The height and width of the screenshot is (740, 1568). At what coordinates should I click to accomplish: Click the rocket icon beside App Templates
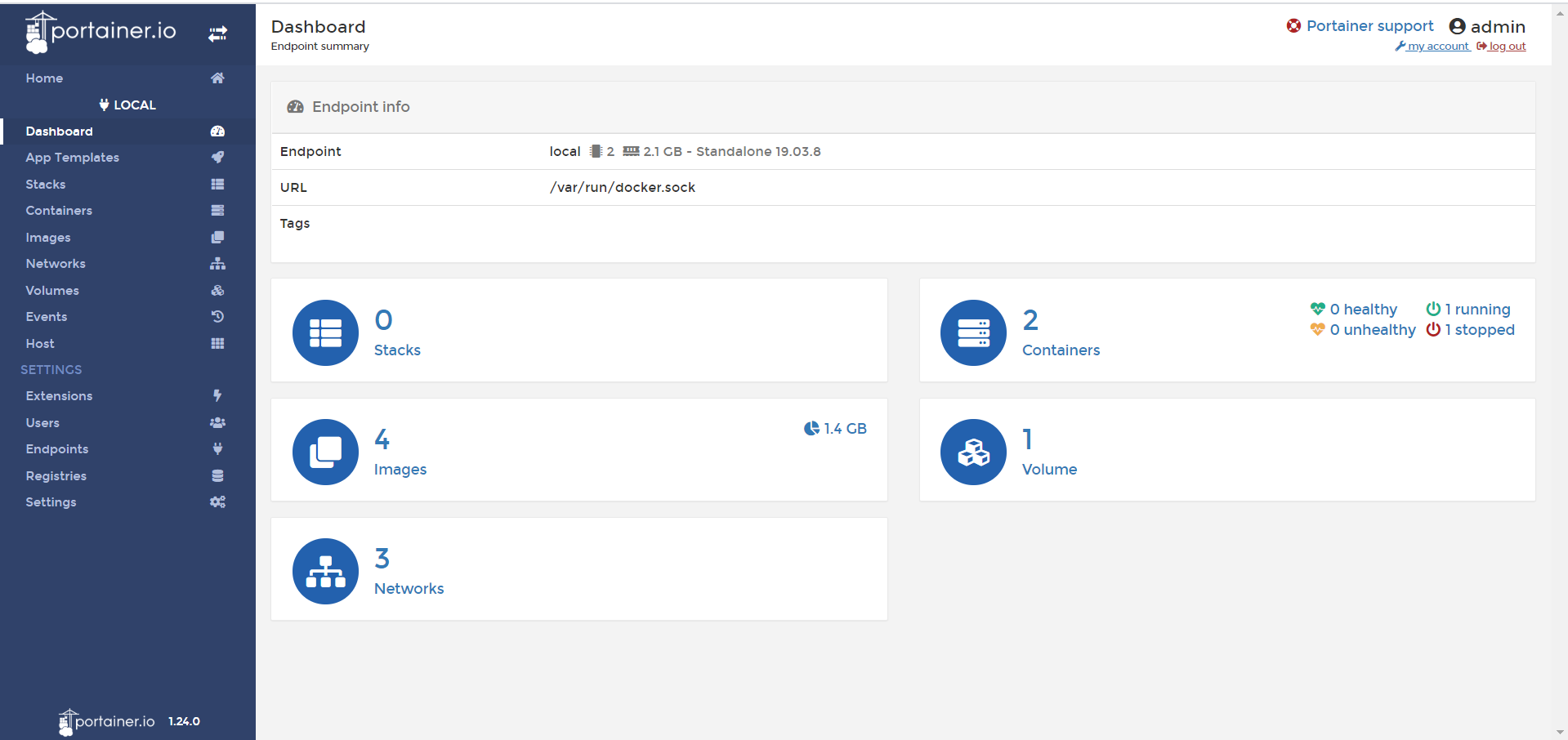[217, 158]
